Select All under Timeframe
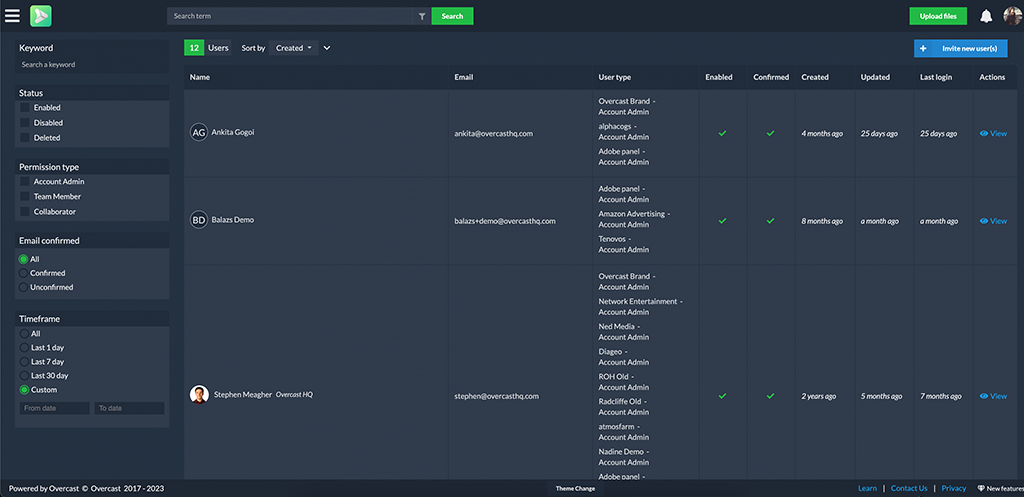Image resolution: width=1024 pixels, height=497 pixels. [24, 334]
